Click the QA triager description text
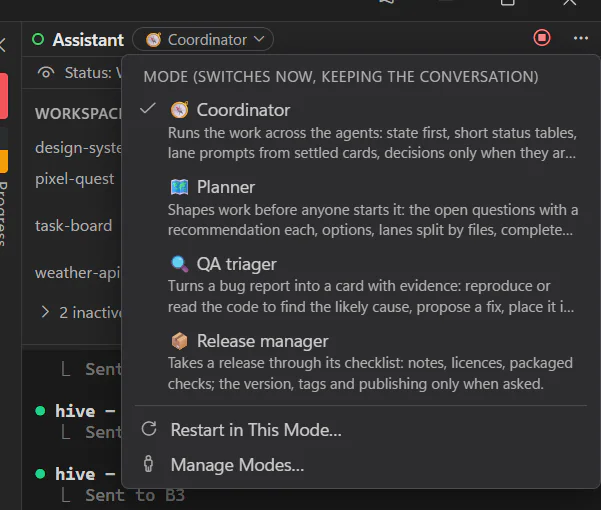Screen dimensions: 601x510 (371, 297)
